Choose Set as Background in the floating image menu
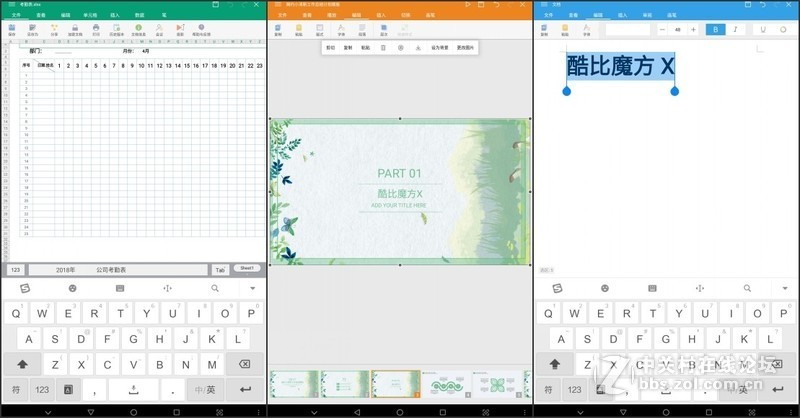Screen dimensions: 800x418 tap(440, 47)
